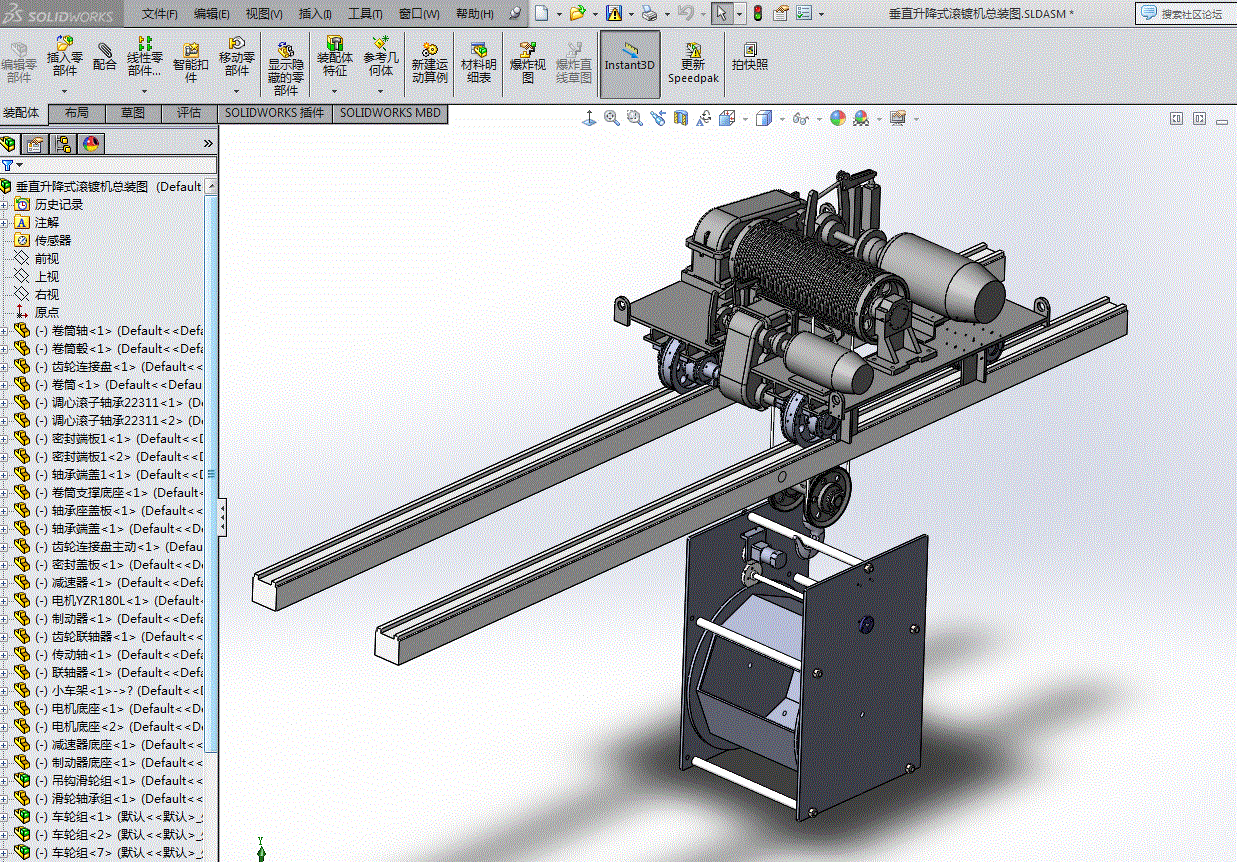Viewport: 1237px width, 862px height.
Task: Open the DisplayManager appearance tab icon
Action: 91,144
